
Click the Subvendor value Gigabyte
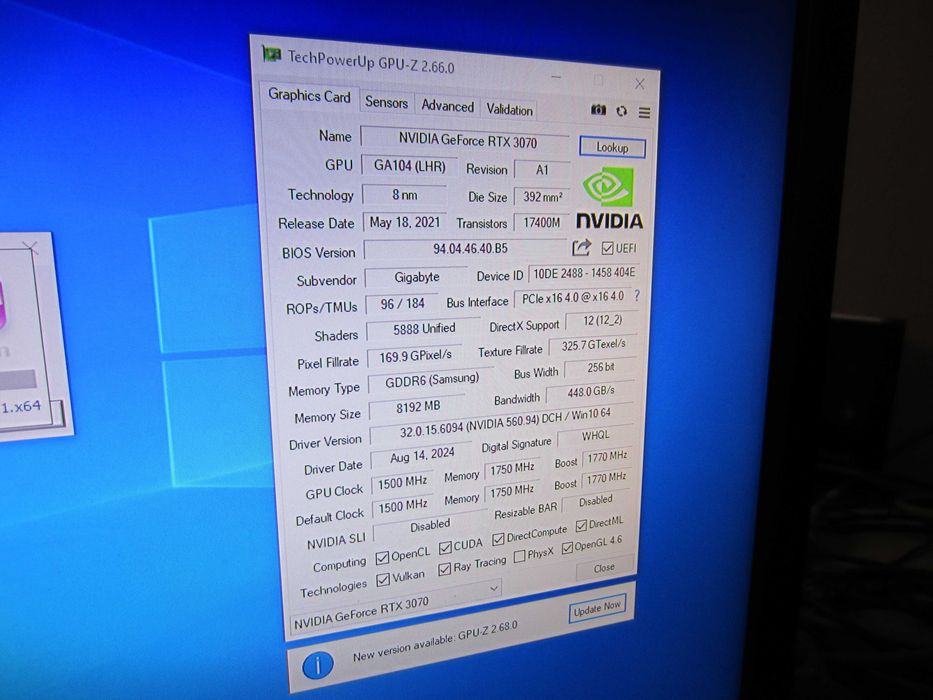[417, 277]
